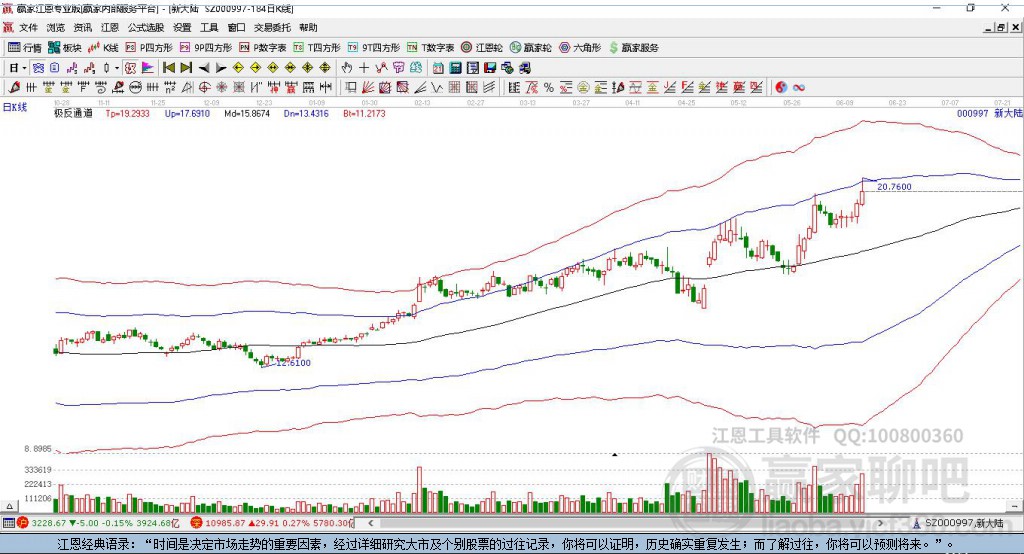Select the crosshair cursor tool
Viewport: 1024px width, 554px height.
tap(364, 68)
